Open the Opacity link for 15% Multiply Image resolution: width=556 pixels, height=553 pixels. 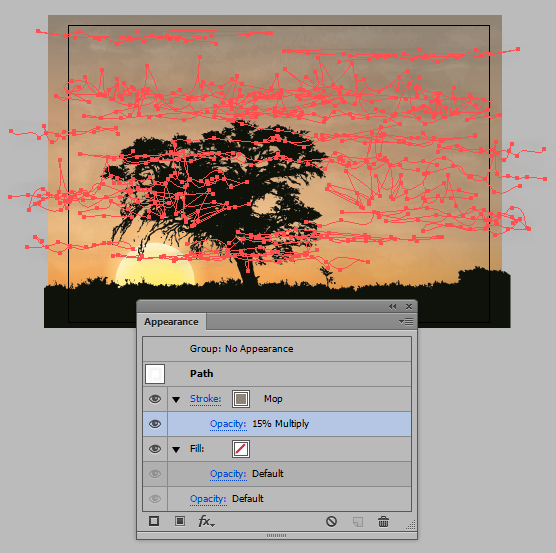[228, 424]
